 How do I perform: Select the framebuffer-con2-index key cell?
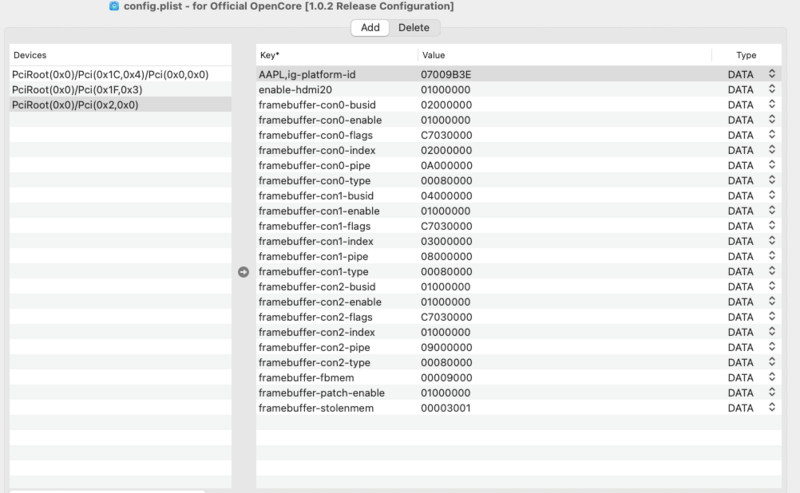click(x=317, y=332)
